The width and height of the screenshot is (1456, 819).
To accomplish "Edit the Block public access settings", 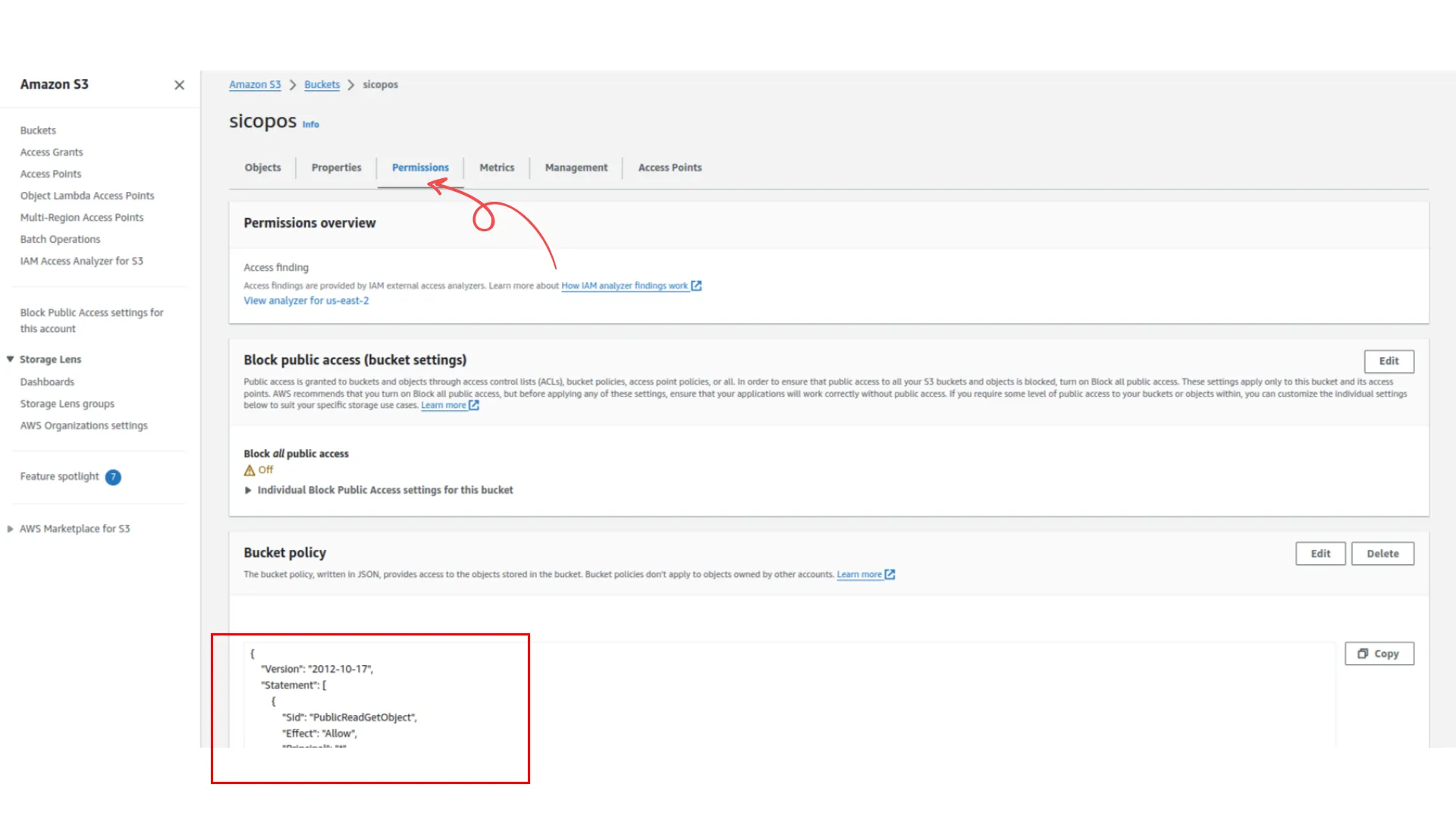I will pos(1389,361).
